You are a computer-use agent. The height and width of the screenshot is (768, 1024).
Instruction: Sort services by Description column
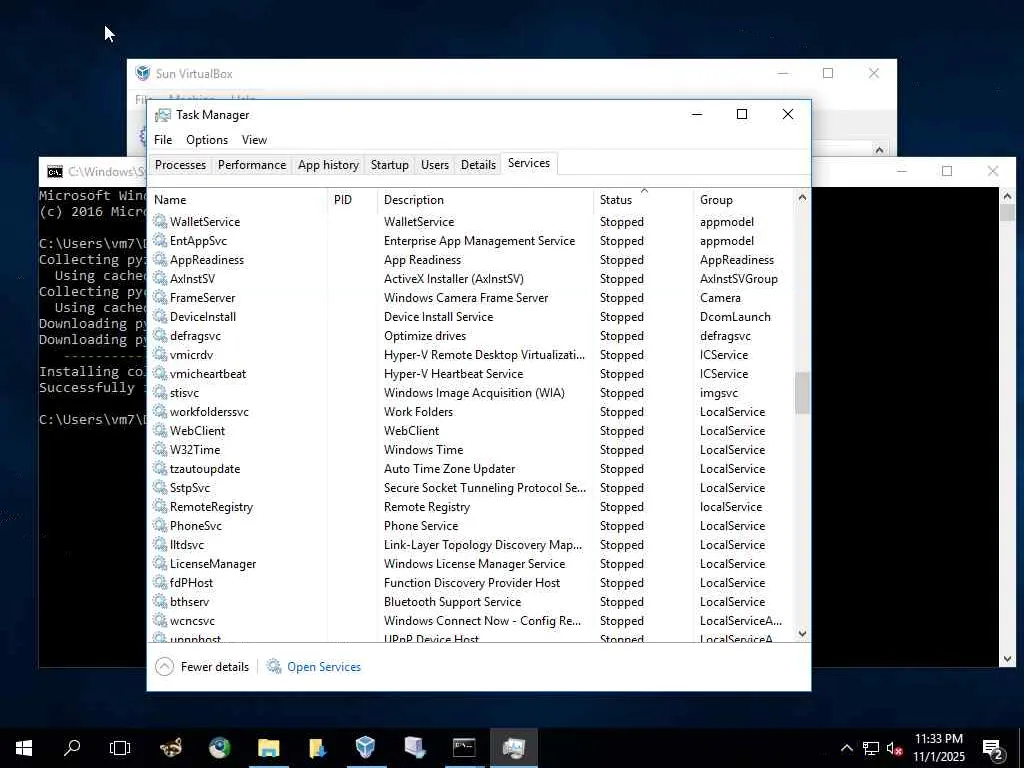pyautogui.click(x=486, y=200)
